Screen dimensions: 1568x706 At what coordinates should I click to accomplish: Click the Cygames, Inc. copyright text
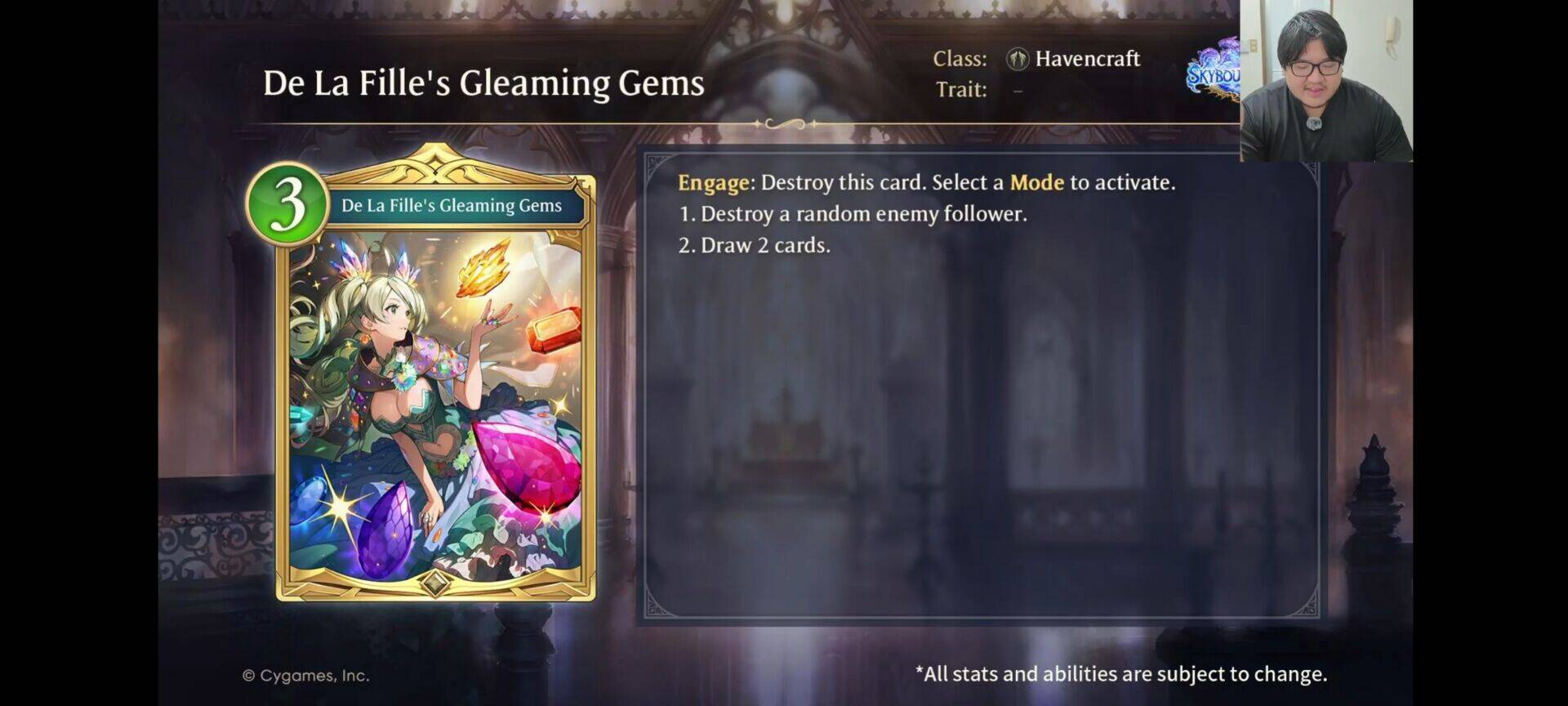click(x=306, y=676)
